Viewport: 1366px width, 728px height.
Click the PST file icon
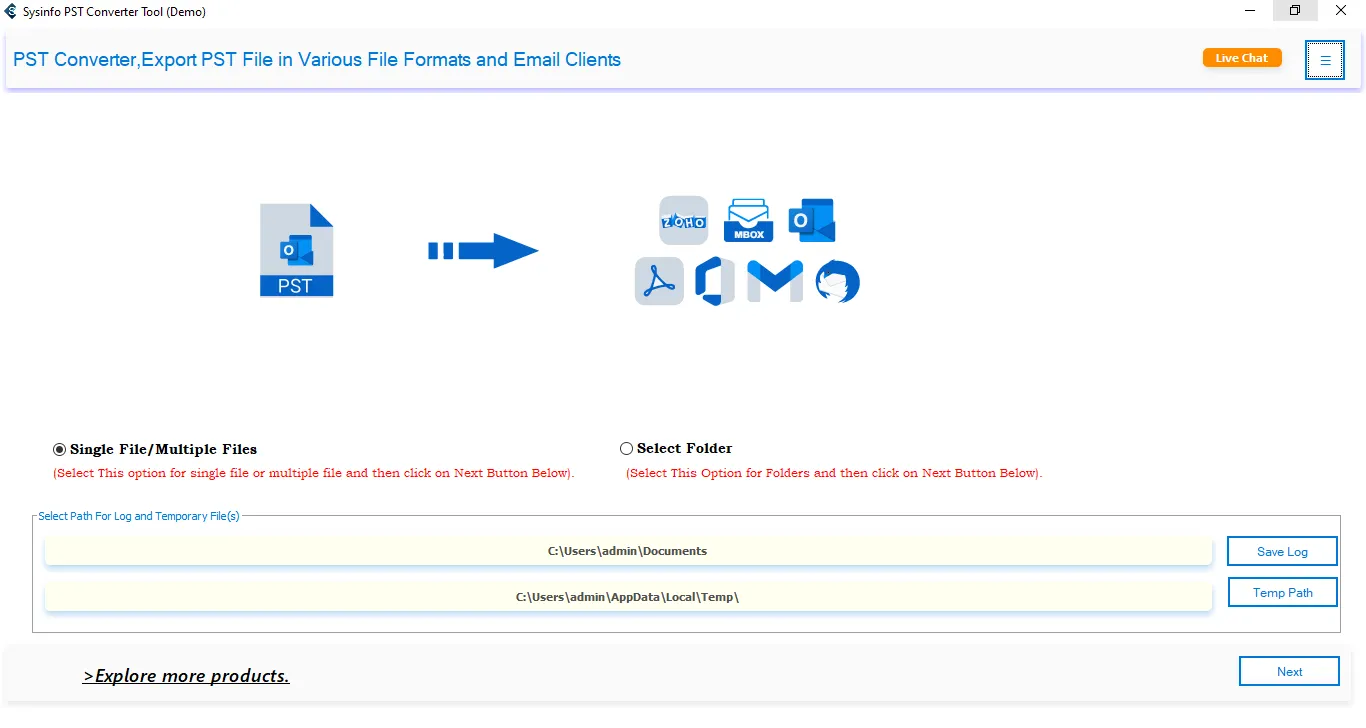(x=296, y=250)
